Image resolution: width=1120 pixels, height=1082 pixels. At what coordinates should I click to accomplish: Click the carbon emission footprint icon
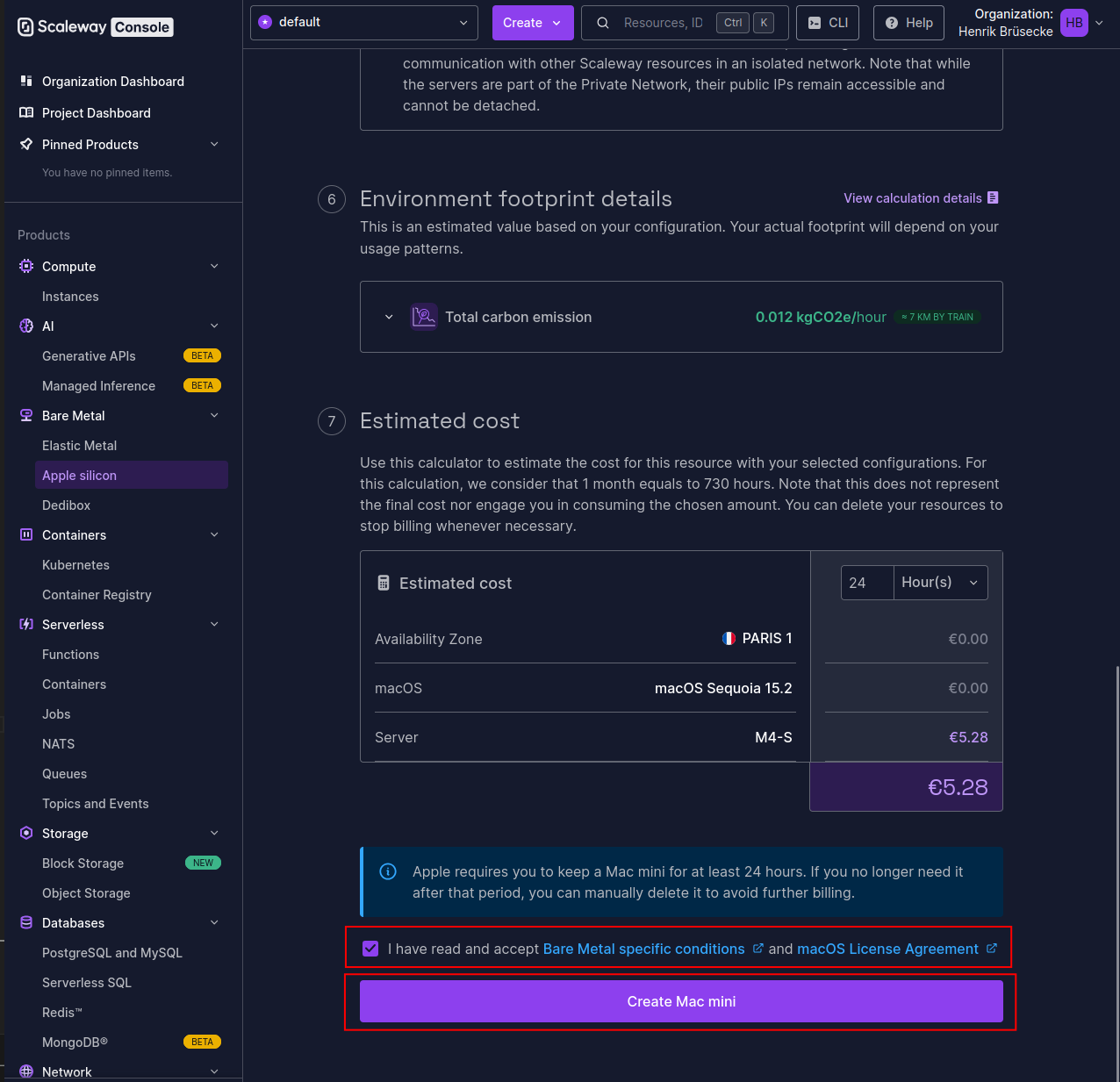(424, 317)
